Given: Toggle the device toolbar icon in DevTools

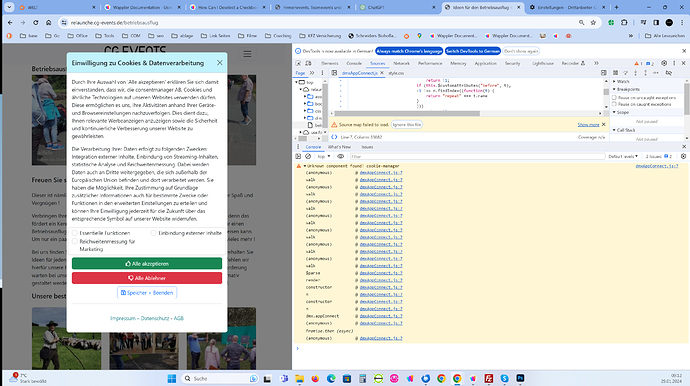Looking at the screenshot, I should tap(308, 63).
